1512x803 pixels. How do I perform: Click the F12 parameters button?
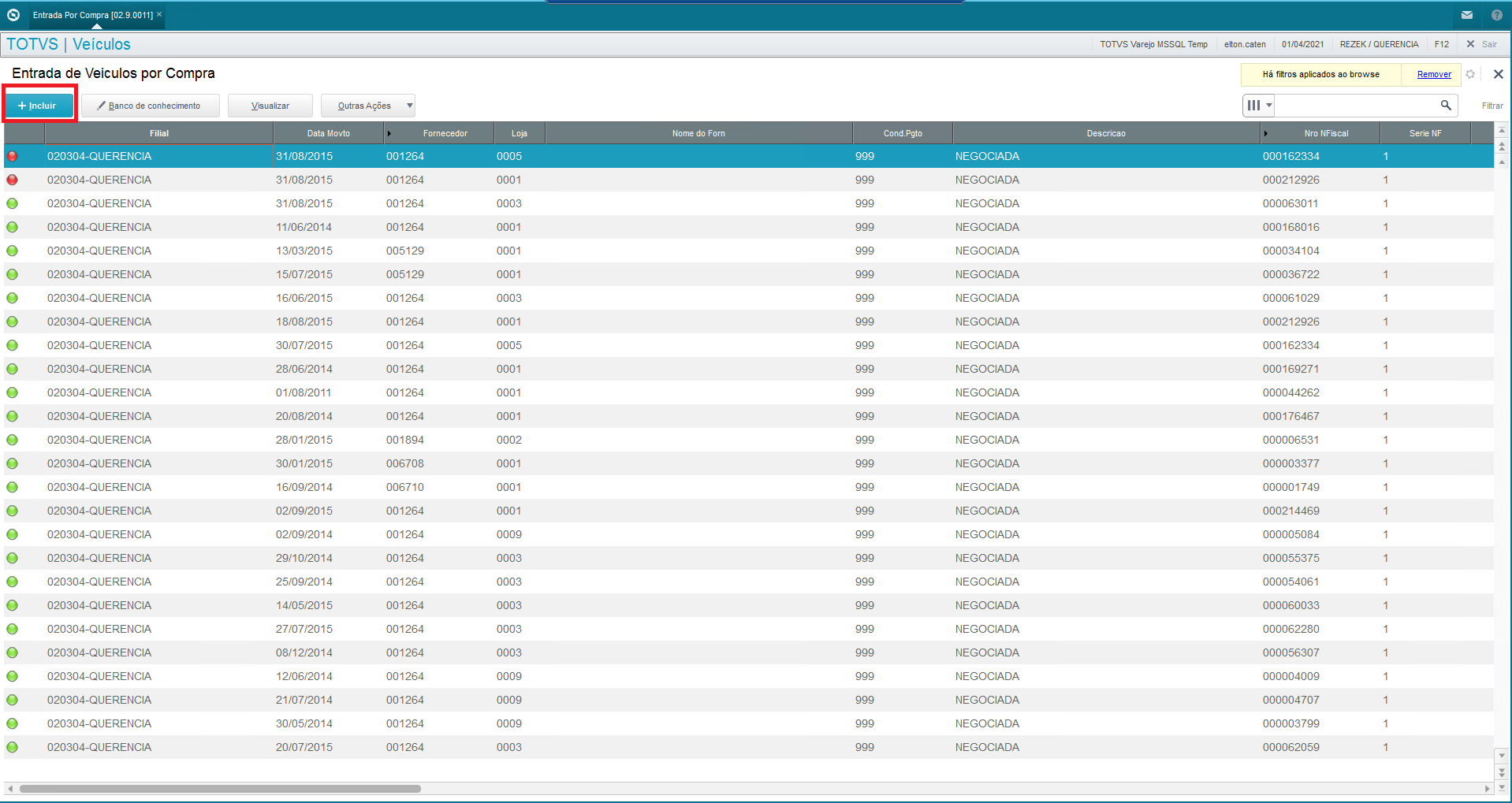coord(1441,44)
